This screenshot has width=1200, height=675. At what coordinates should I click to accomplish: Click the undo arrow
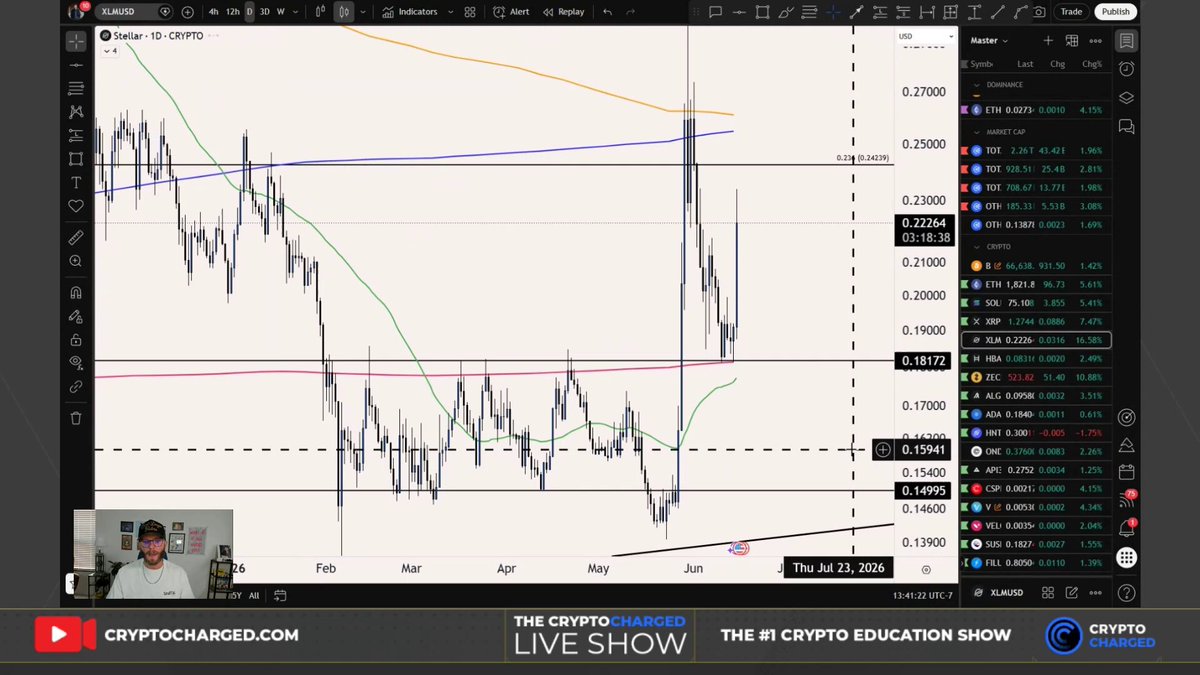point(607,12)
